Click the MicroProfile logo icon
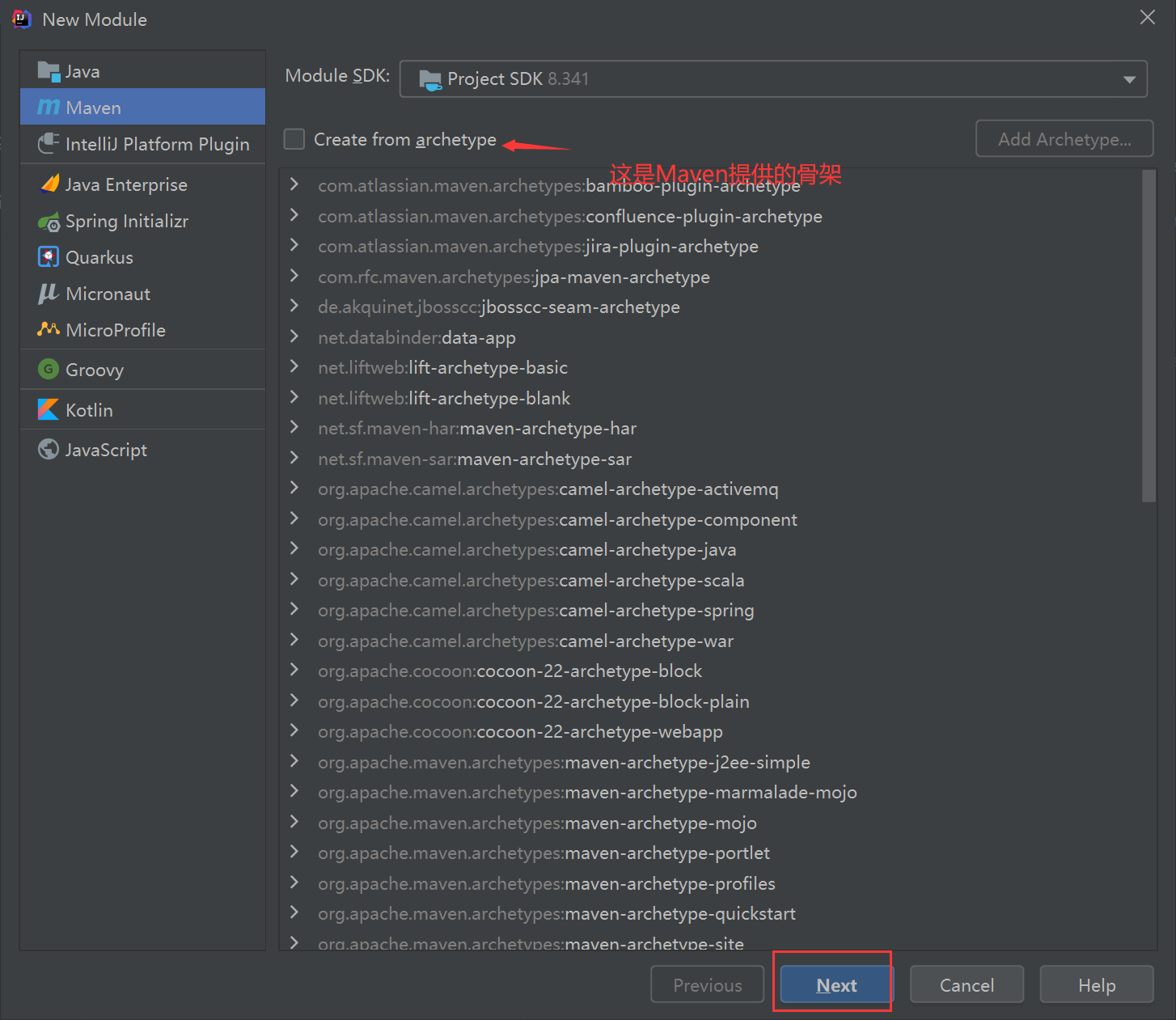1176x1020 pixels. coord(49,329)
